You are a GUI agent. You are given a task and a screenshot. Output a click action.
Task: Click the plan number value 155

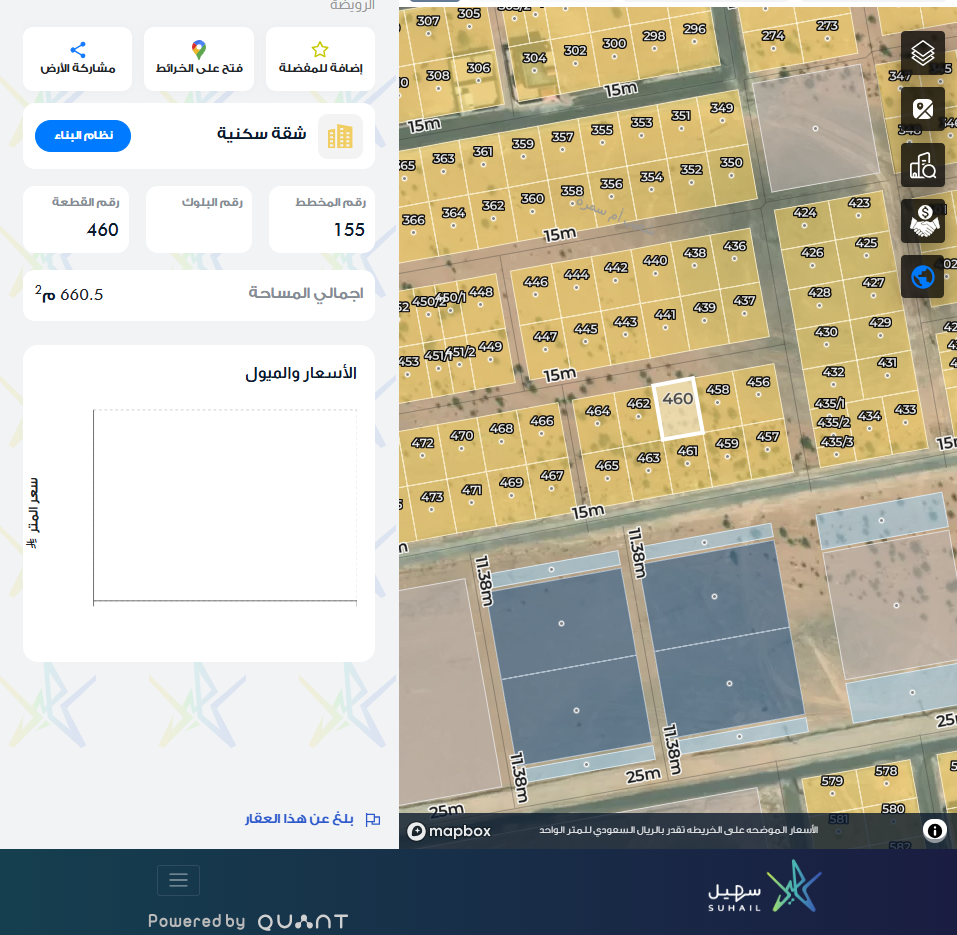(x=349, y=229)
